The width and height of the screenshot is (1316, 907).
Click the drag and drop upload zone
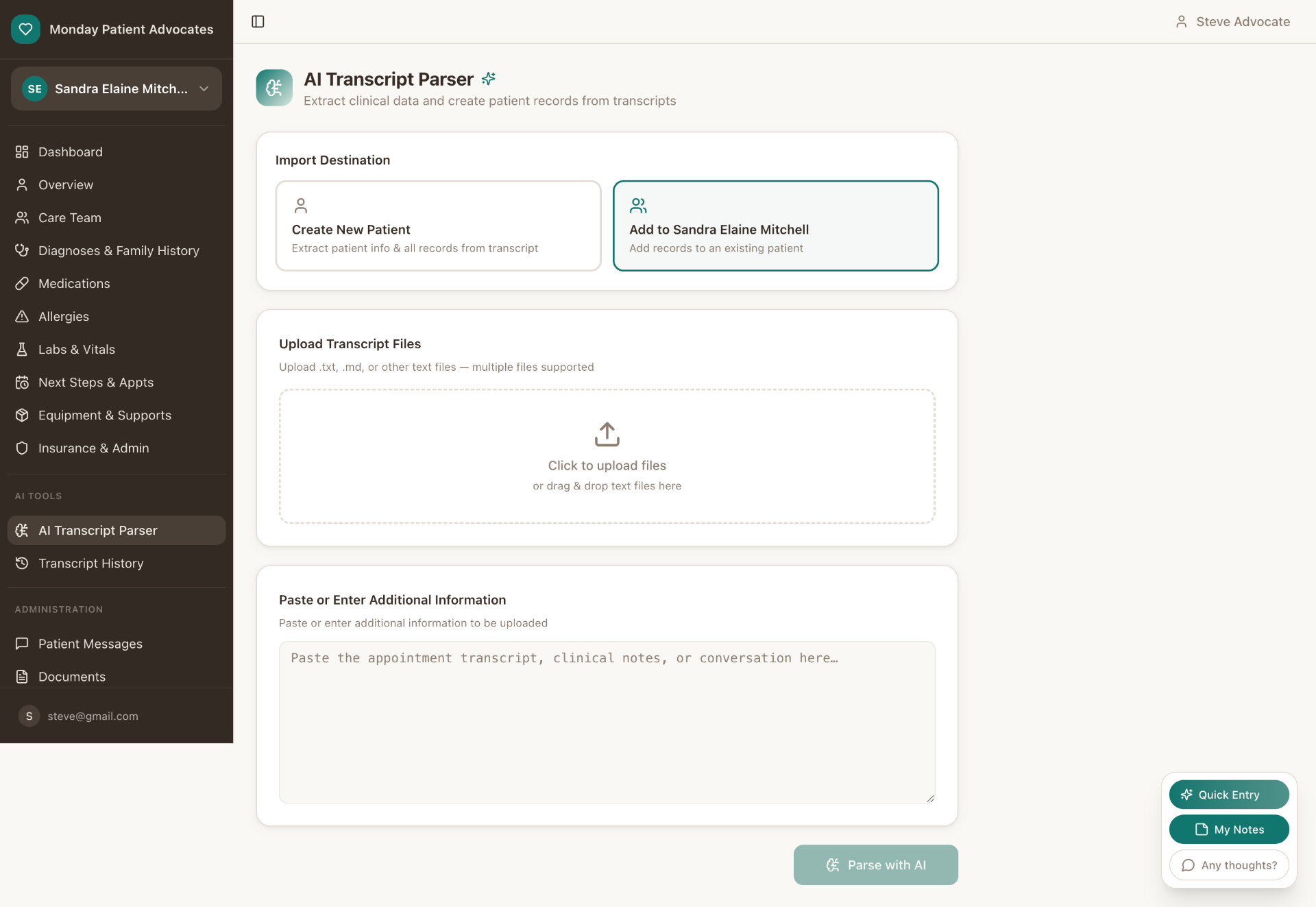click(607, 456)
